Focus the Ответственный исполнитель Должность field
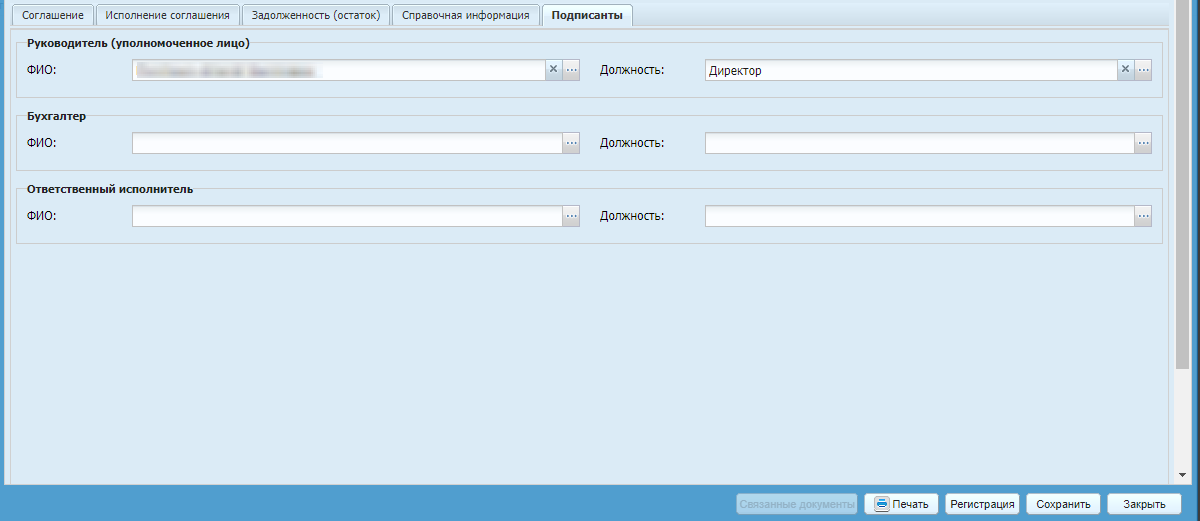The height and width of the screenshot is (521, 1200). tap(919, 216)
